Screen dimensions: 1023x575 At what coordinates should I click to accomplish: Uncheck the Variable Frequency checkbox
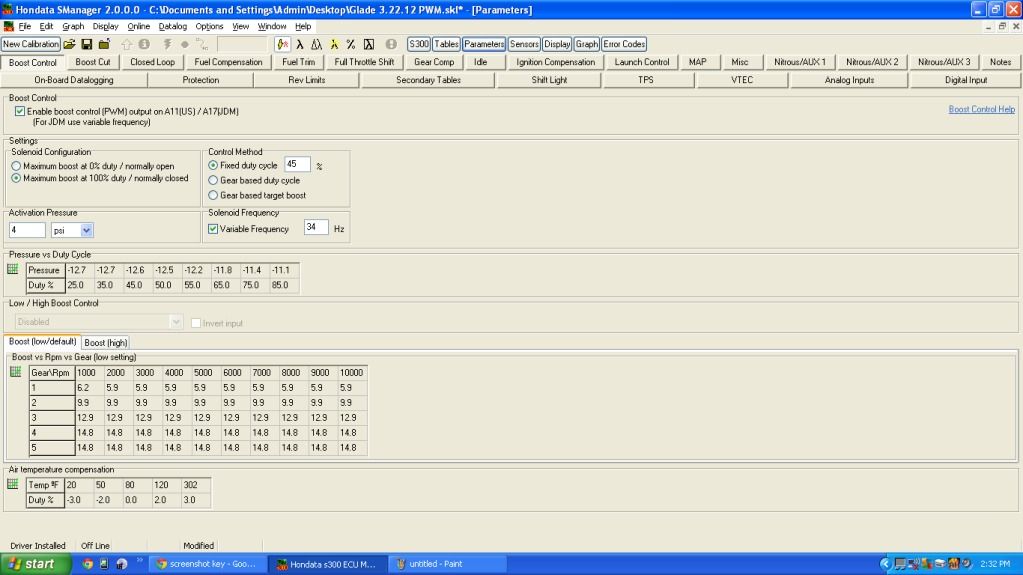click(x=213, y=229)
